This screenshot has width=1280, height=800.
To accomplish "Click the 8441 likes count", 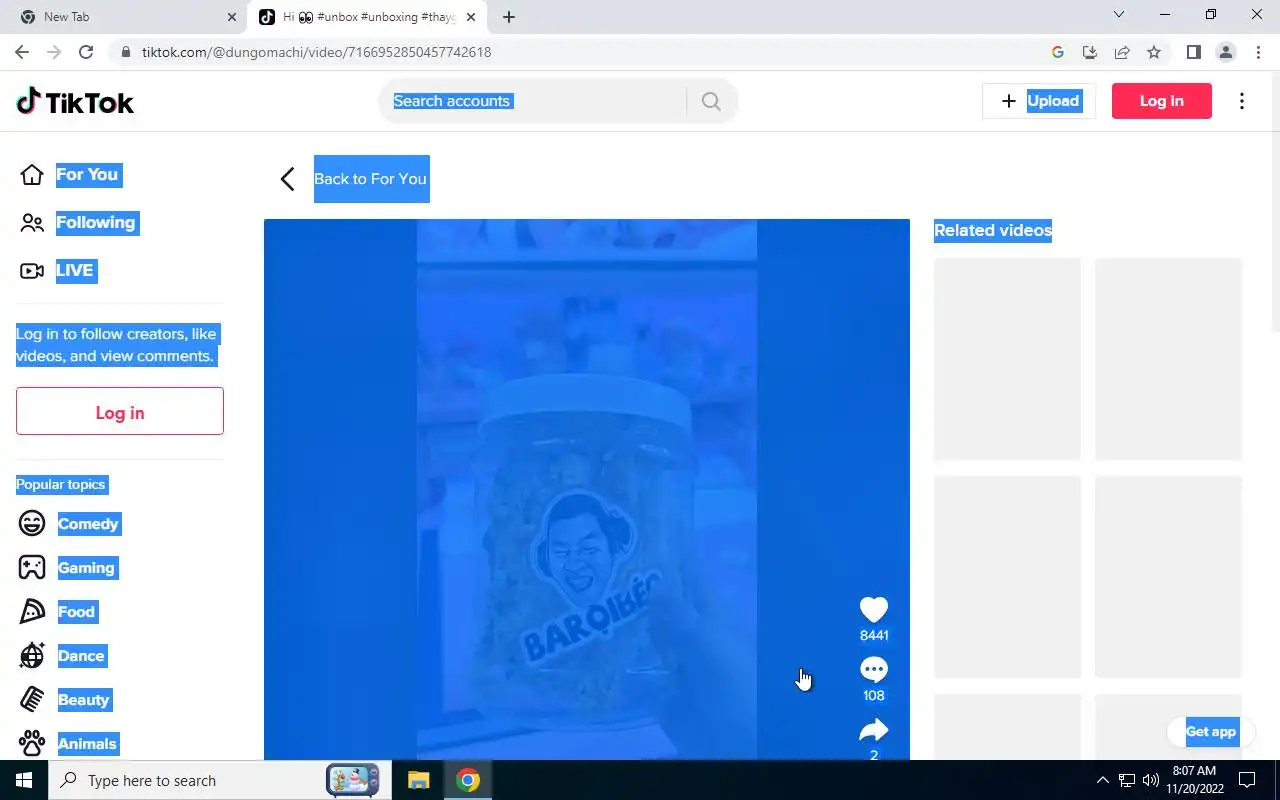I will click(x=874, y=635).
